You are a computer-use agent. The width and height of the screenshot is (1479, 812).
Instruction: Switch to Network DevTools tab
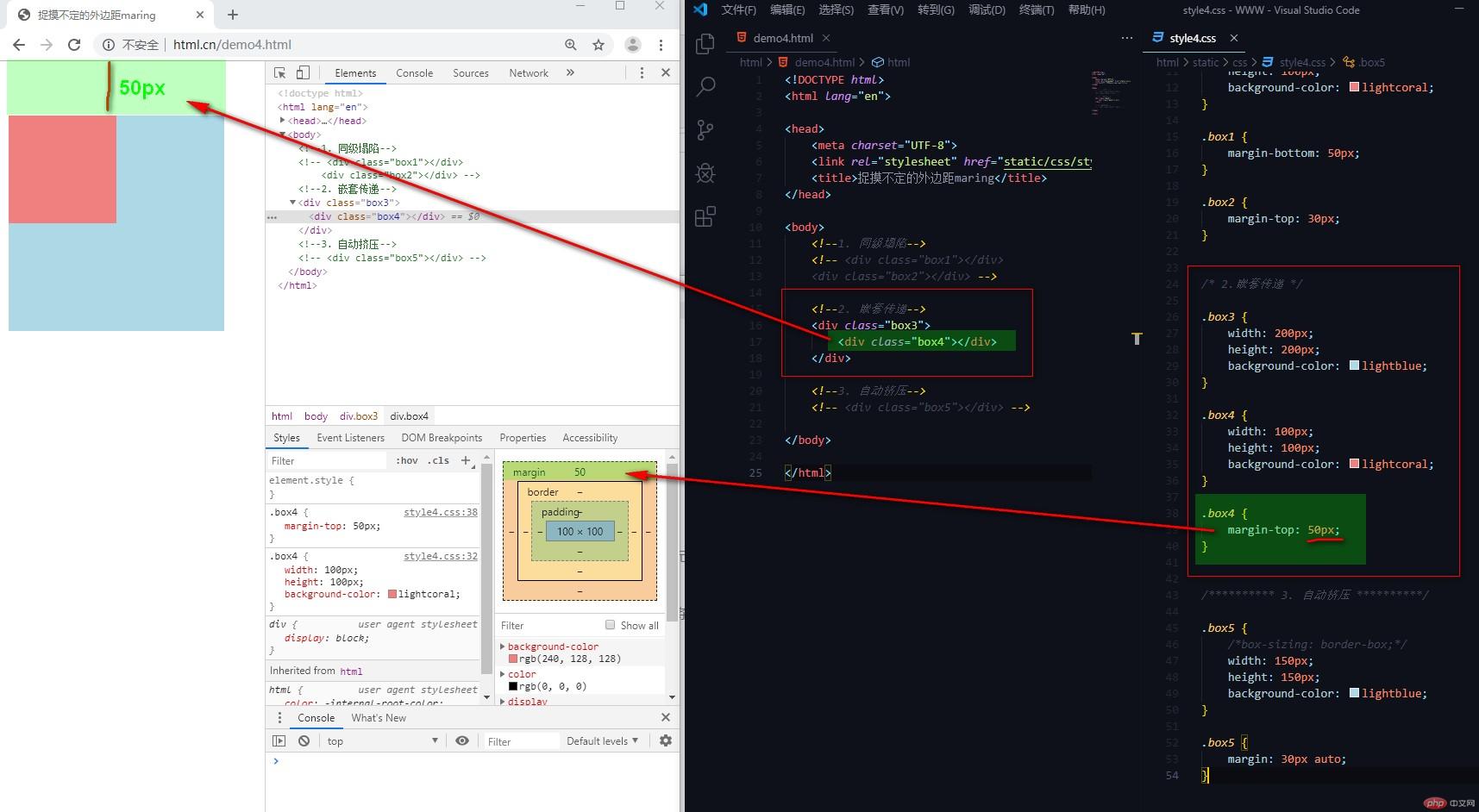tap(529, 73)
